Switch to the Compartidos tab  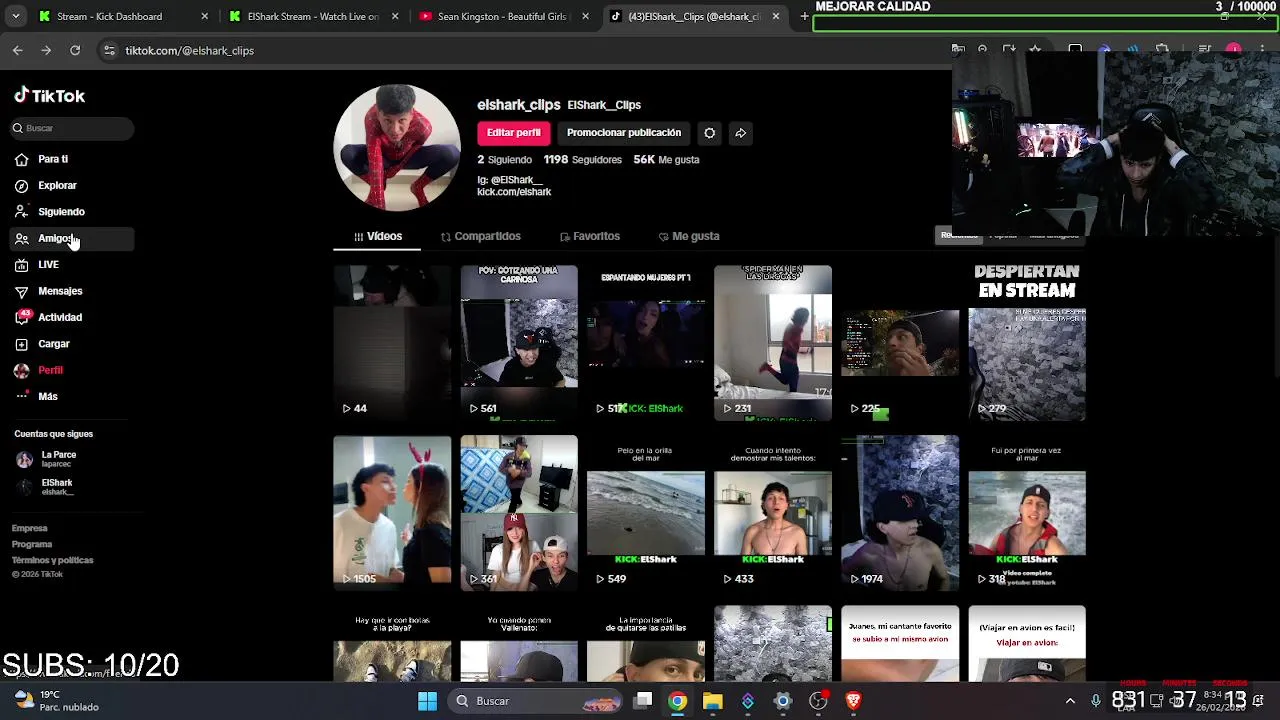pyautogui.click(x=480, y=236)
